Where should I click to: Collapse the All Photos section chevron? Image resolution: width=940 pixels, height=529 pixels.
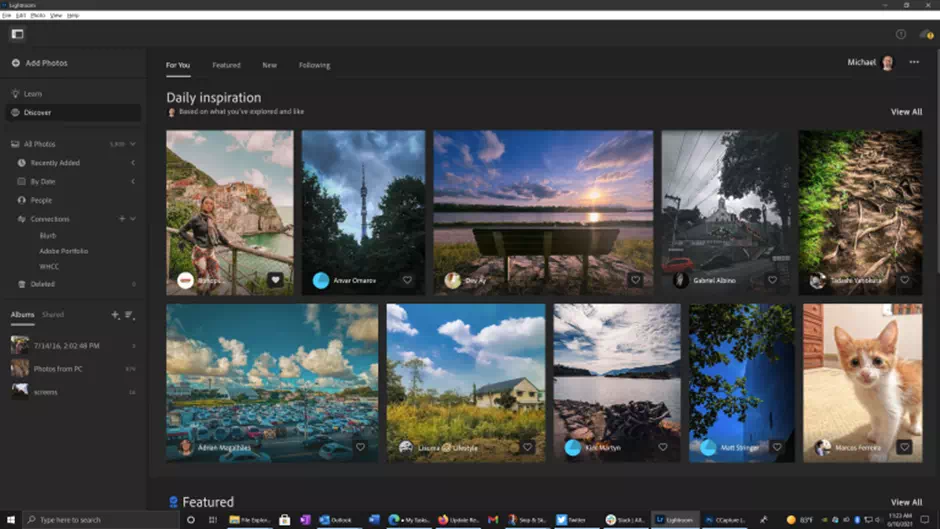click(132, 144)
